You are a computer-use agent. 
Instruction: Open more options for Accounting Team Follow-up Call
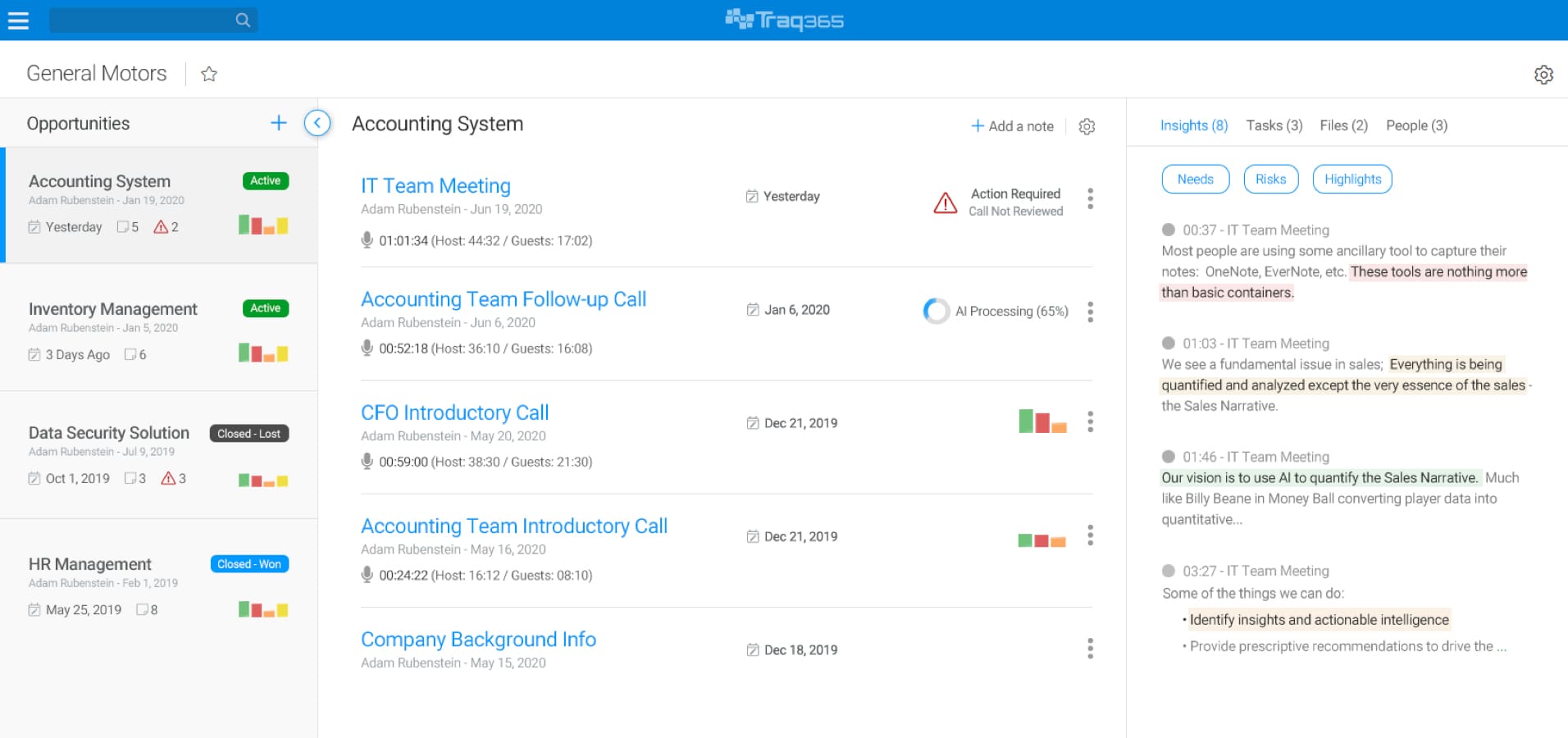coord(1090,312)
